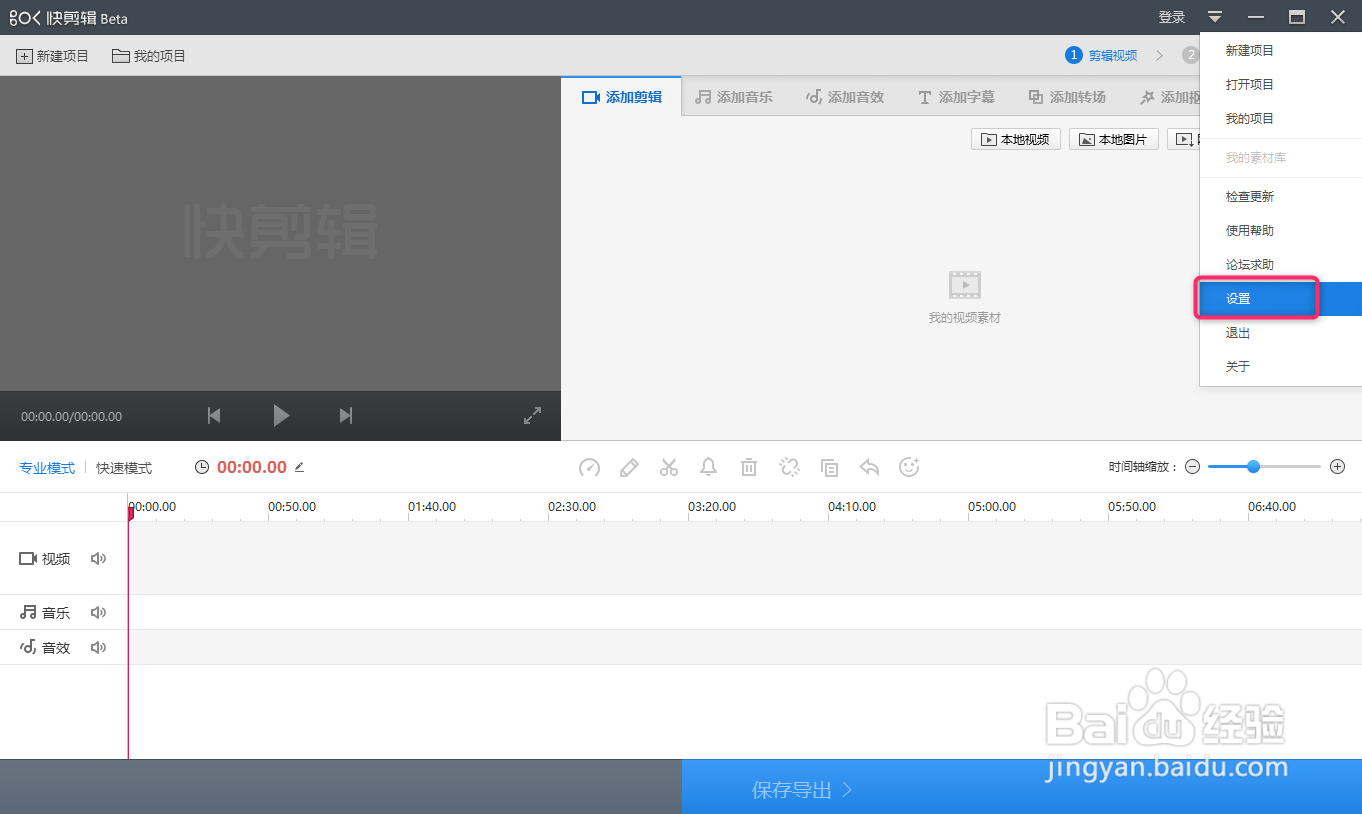Click the 时间轴缩放 slider handle
This screenshot has height=814, width=1362.
1253,466
